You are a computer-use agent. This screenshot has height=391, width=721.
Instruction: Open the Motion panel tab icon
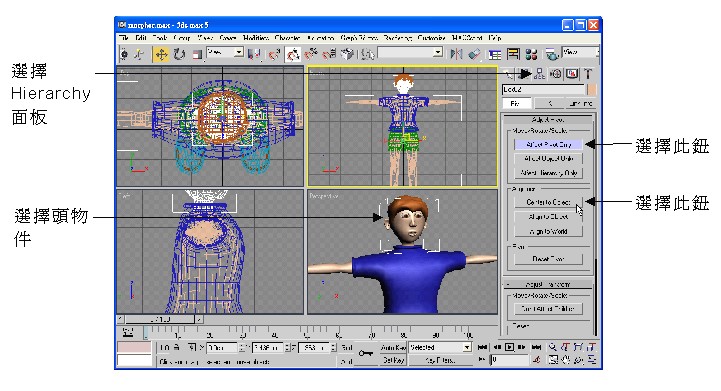click(x=555, y=74)
